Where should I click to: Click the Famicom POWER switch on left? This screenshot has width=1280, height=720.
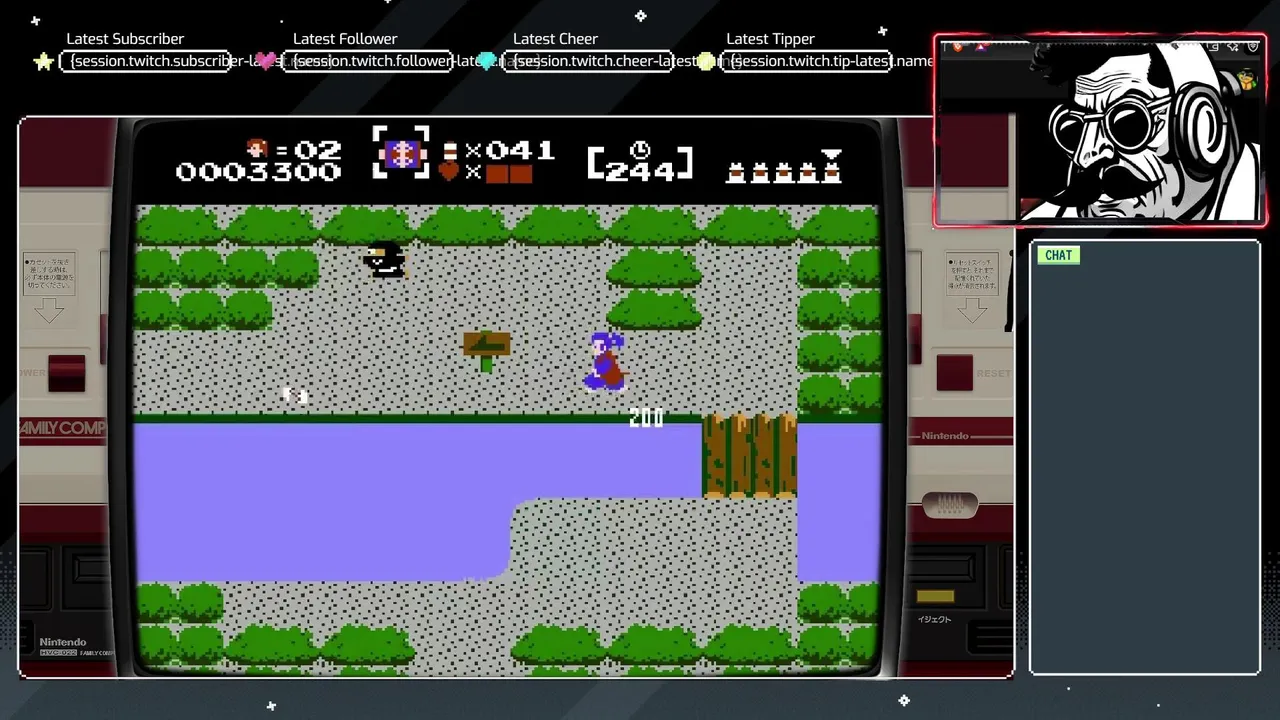pos(67,373)
